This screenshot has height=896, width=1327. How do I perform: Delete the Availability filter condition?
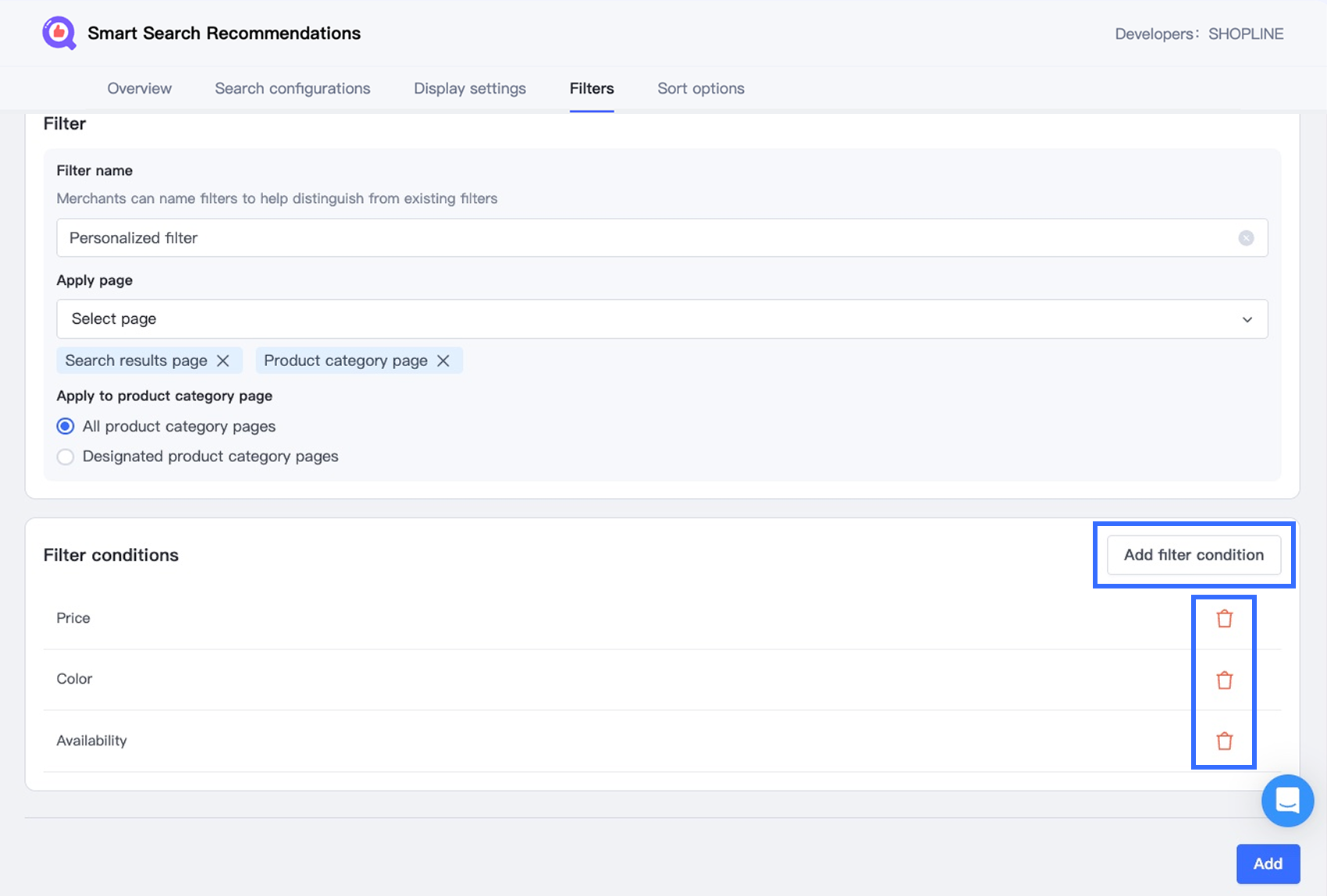[1224, 741]
